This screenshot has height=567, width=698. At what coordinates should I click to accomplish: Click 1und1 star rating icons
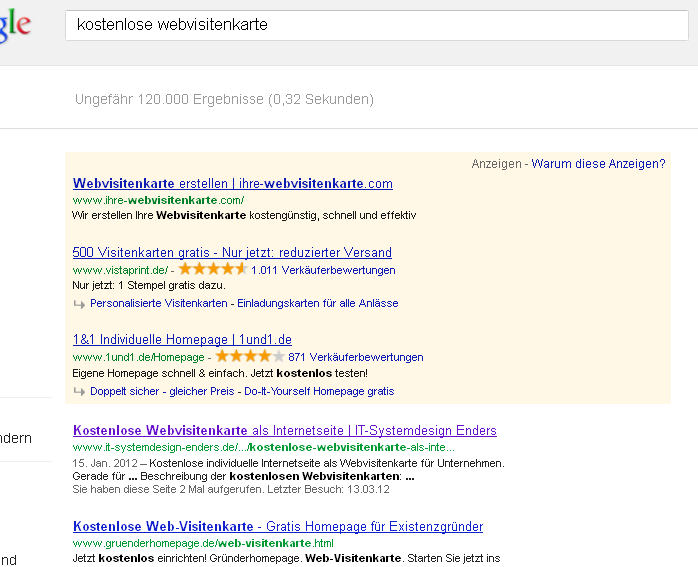tap(250, 356)
